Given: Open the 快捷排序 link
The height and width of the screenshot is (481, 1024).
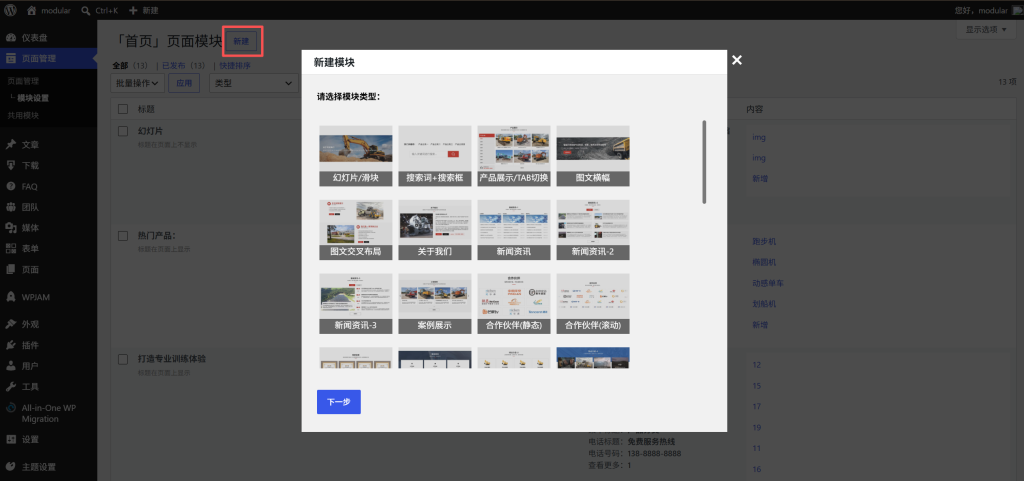Looking at the screenshot, I should point(235,66).
